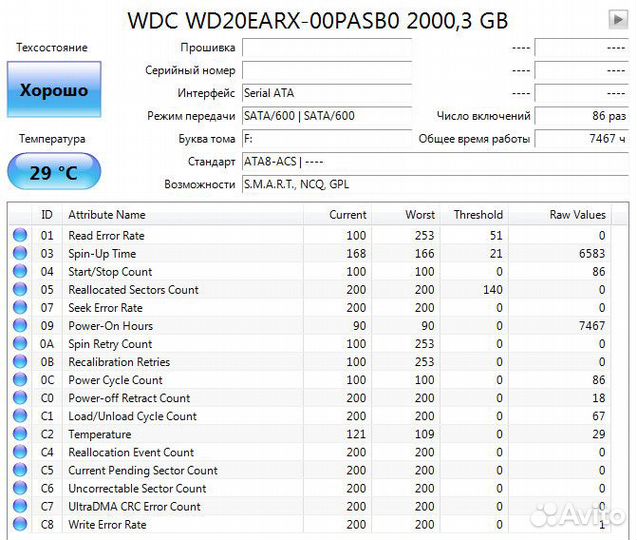
Task: Click the 29 °C temperature indicator
Action: tap(54, 172)
